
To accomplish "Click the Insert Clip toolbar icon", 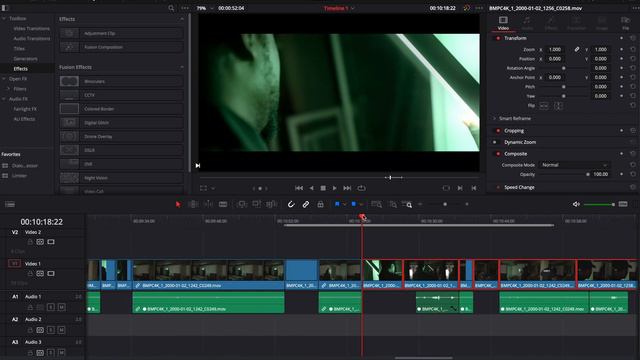I will point(242,204).
